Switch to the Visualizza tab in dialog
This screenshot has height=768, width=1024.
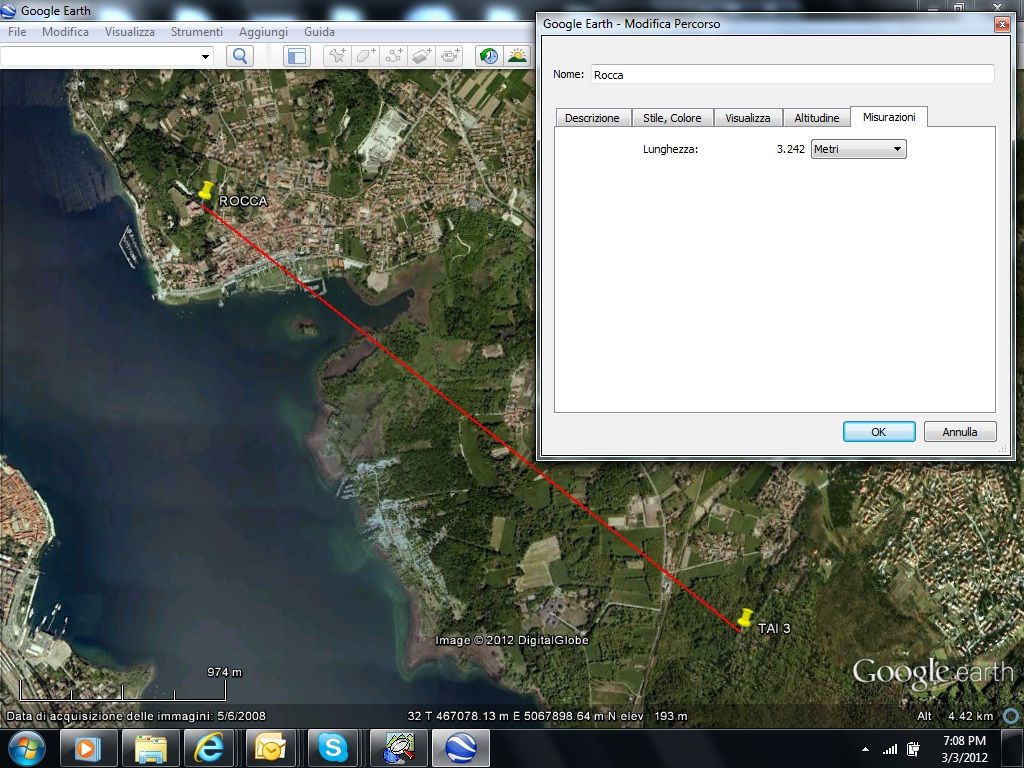pos(748,118)
